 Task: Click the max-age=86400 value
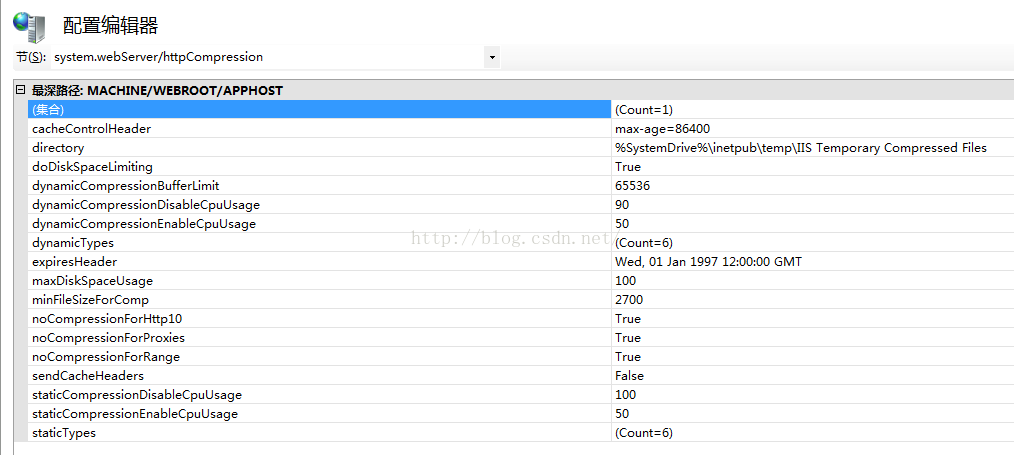[x=663, y=129]
